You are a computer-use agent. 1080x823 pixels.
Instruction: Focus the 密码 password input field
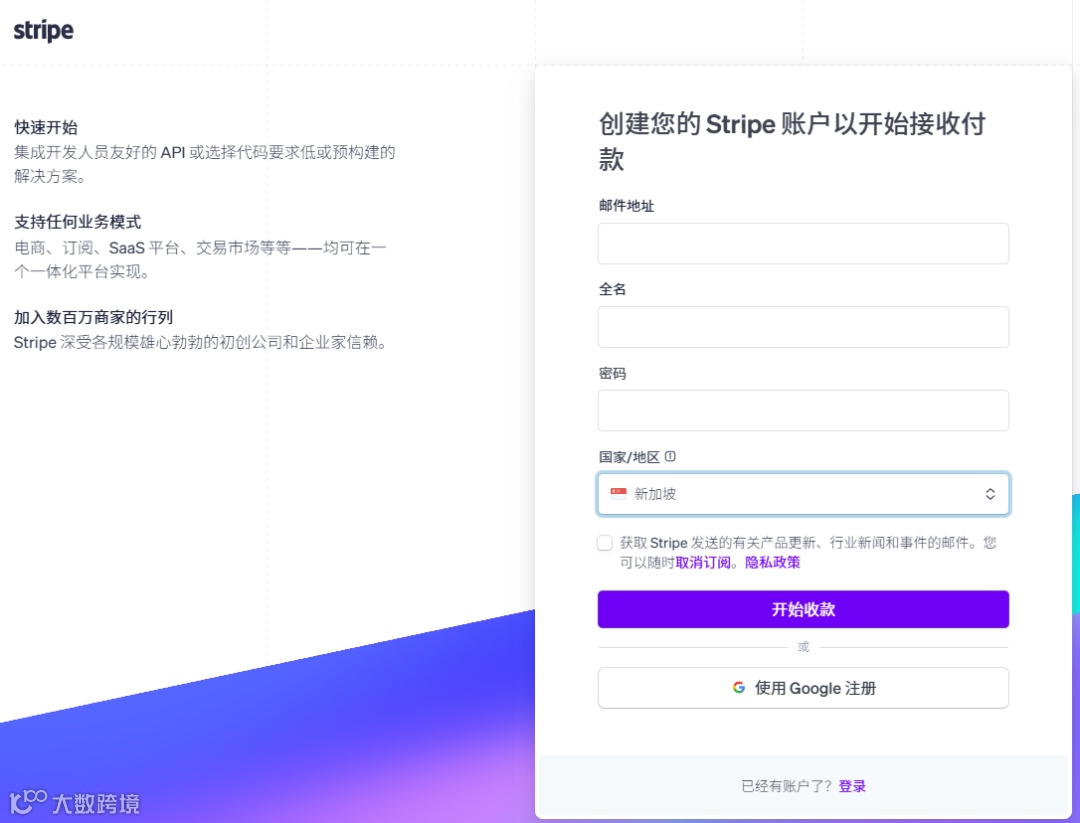click(803, 410)
